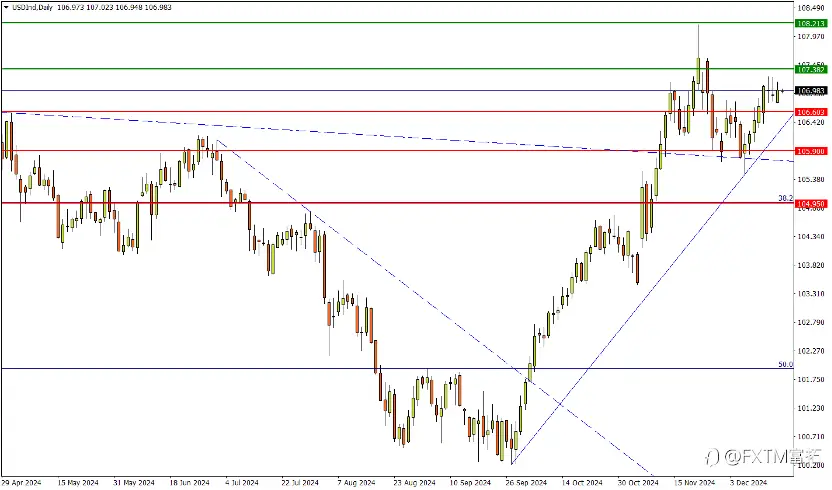Click the 15 May 2024 date label
Screen dimensions: 832x490
click(77, 483)
